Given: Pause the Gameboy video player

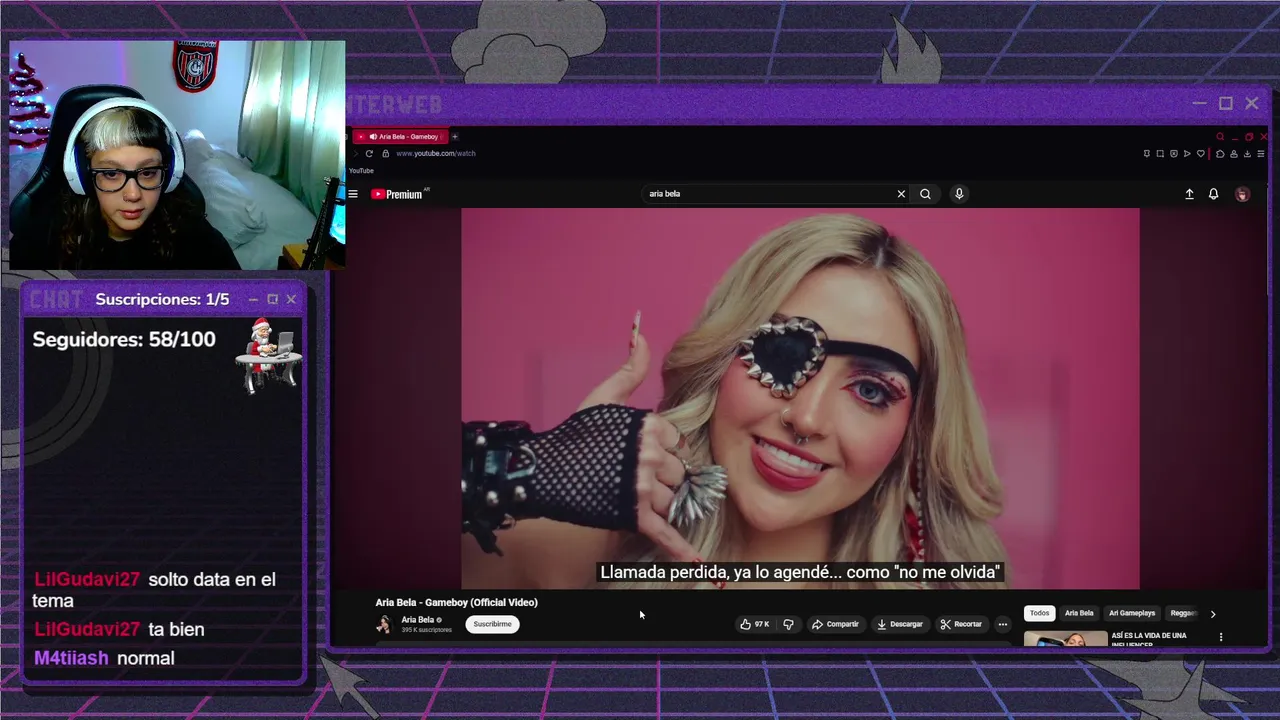Looking at the screenshot, I should (800, 398).
